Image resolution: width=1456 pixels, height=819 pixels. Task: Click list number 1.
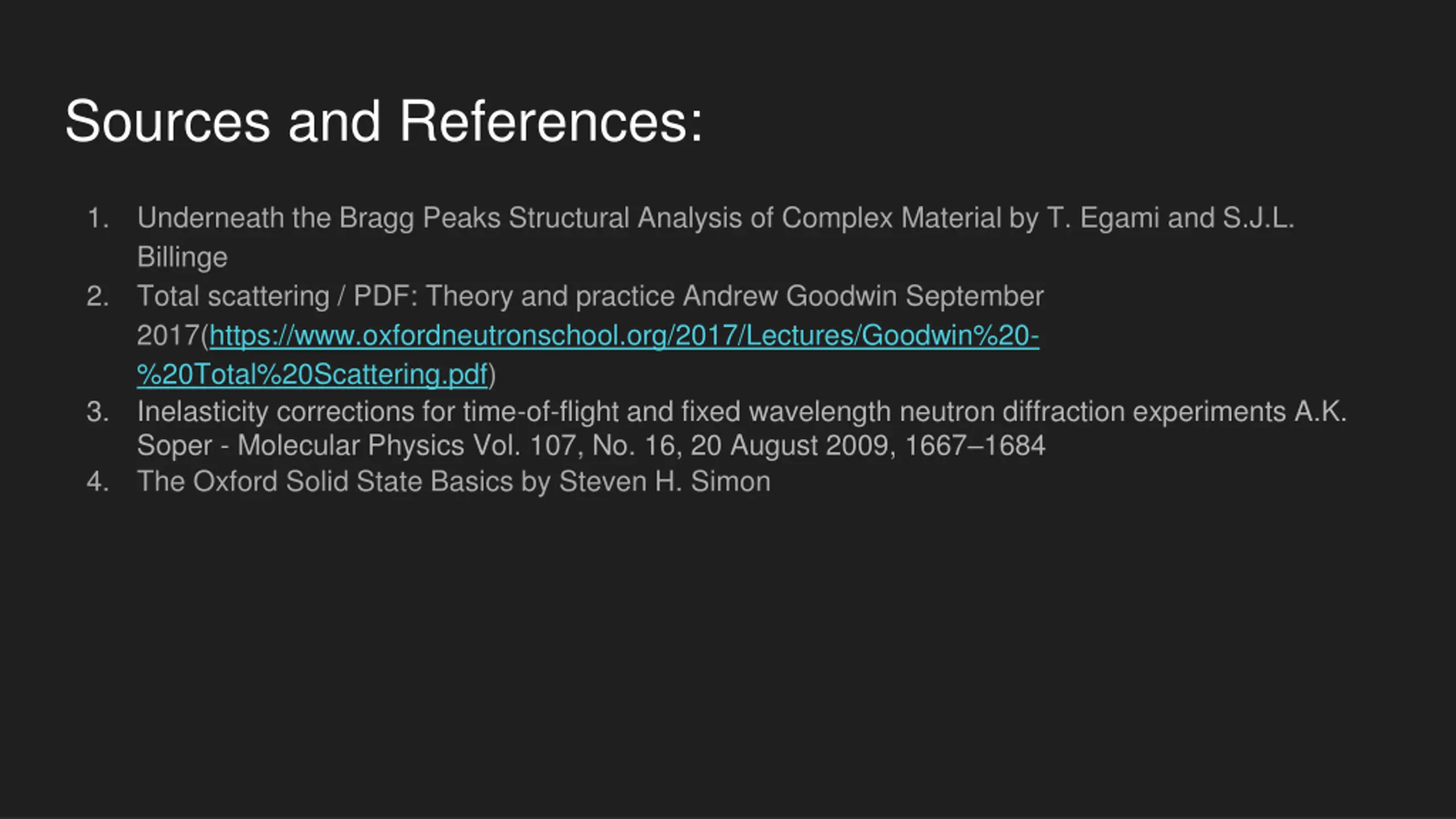point(98,218)
